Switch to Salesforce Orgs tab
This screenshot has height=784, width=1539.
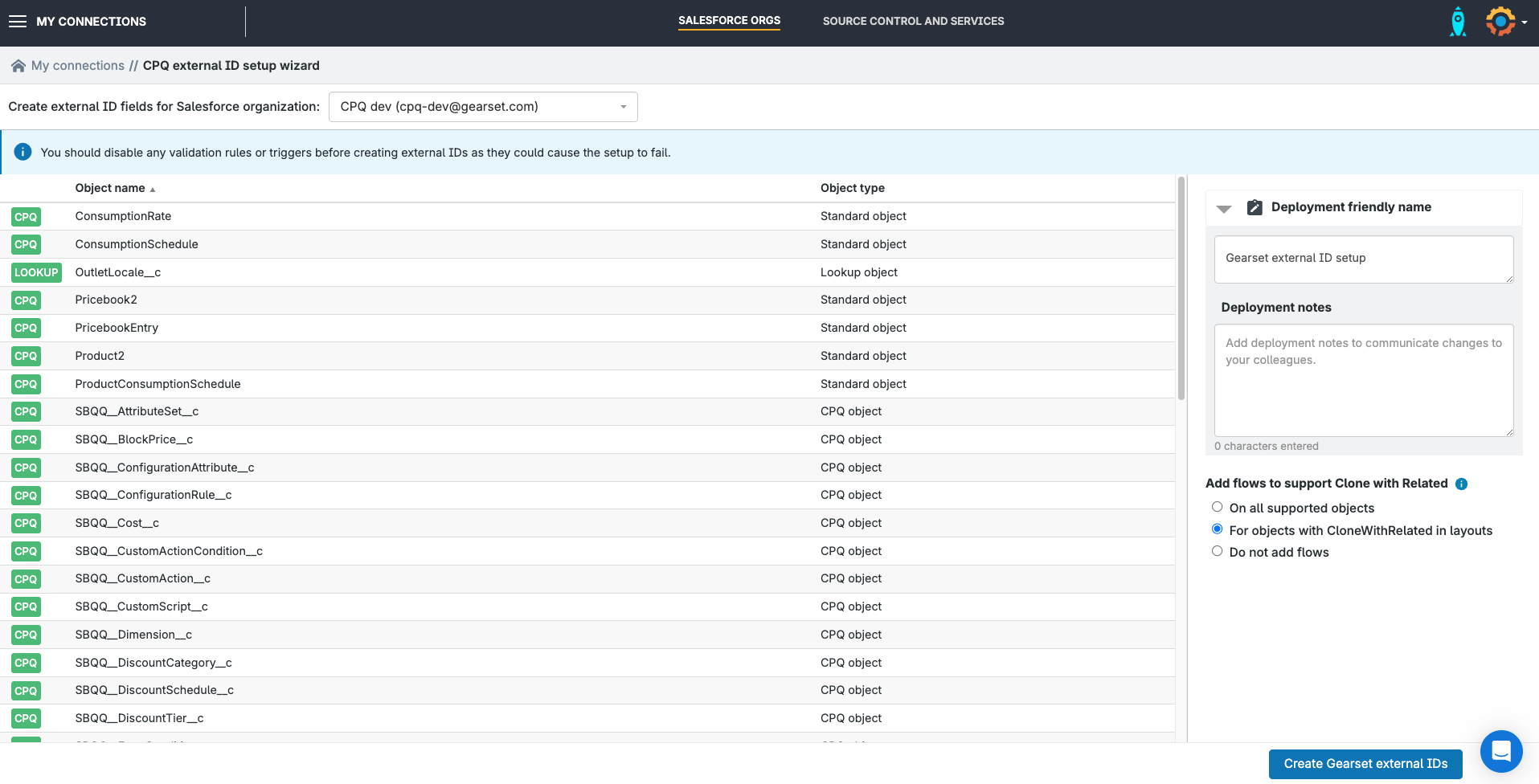click(729, 21)
